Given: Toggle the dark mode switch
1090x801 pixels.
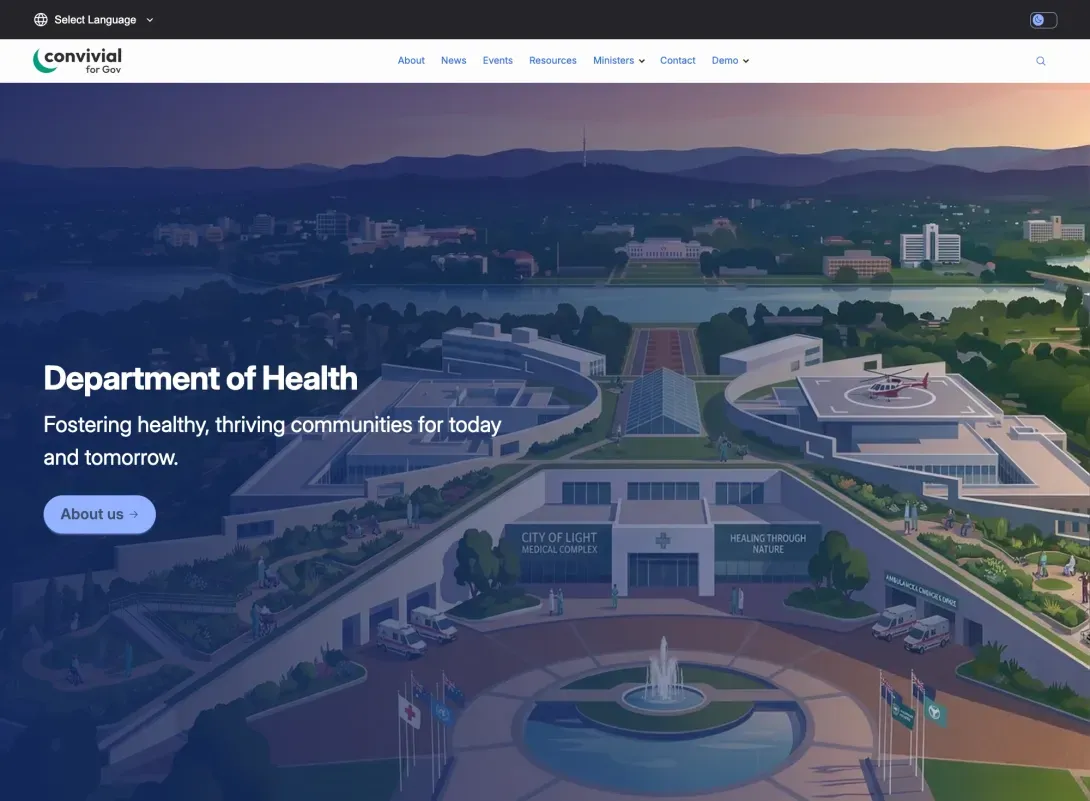Looking at the screenshot, I should [1043, 19].
